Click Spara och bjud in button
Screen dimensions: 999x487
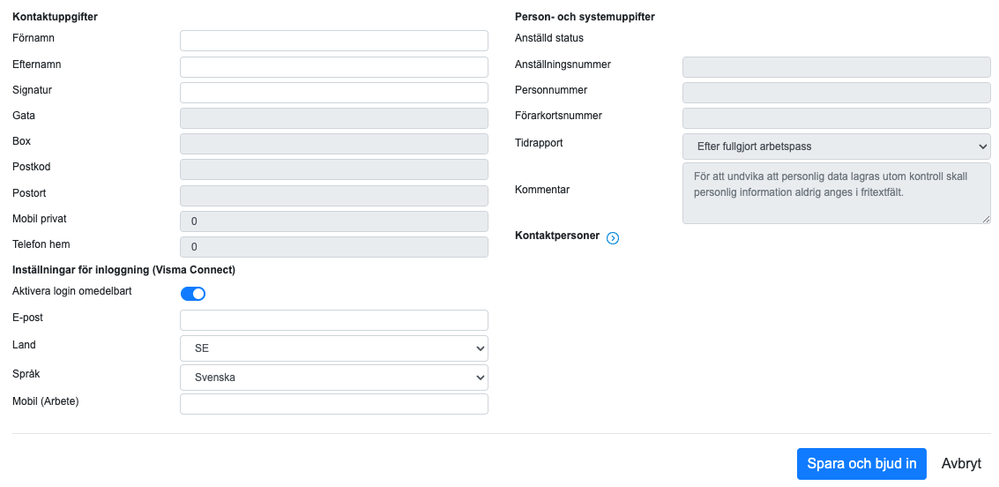861,464
